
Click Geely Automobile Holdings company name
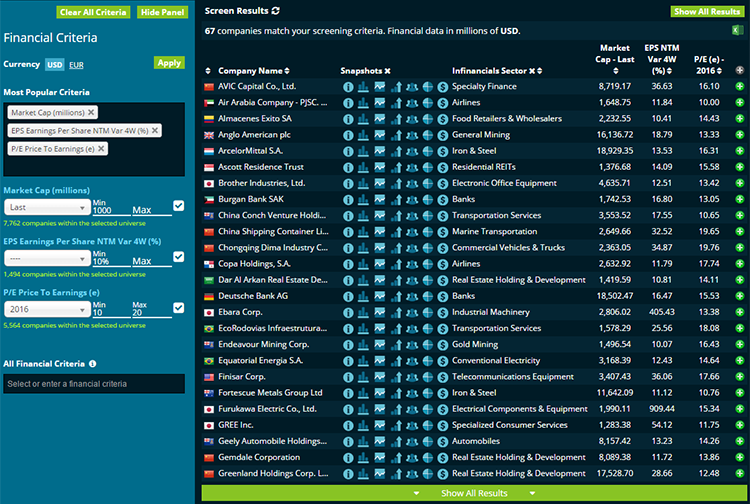[273, 441]
